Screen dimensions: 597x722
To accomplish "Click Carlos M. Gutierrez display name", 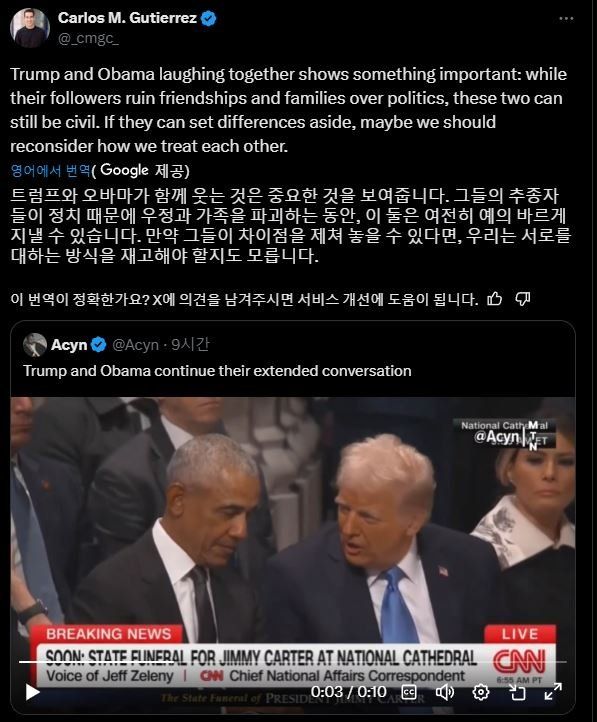I will (127, 18).
